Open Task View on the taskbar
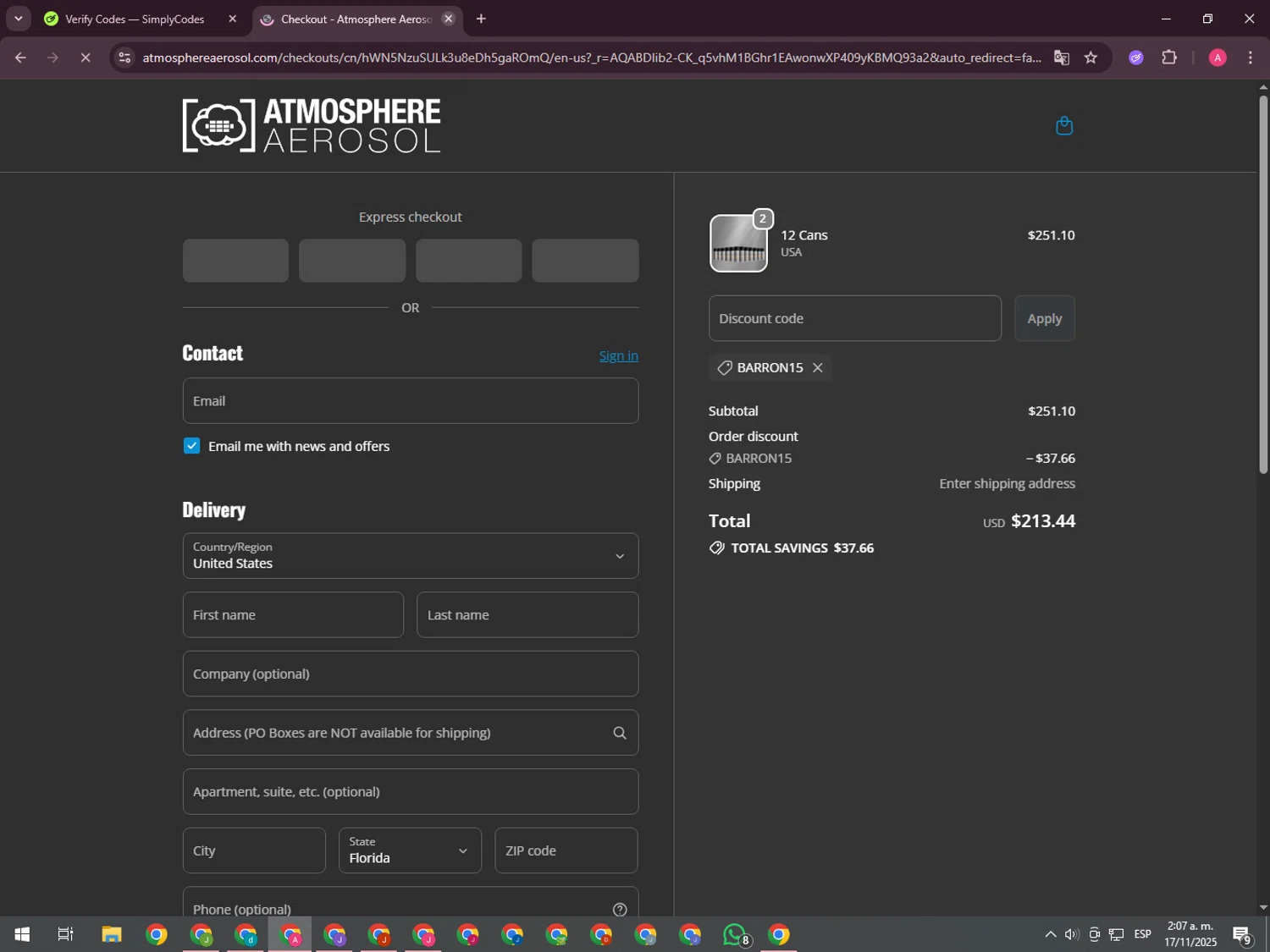 pyautogui.click(x=65, y=934)
